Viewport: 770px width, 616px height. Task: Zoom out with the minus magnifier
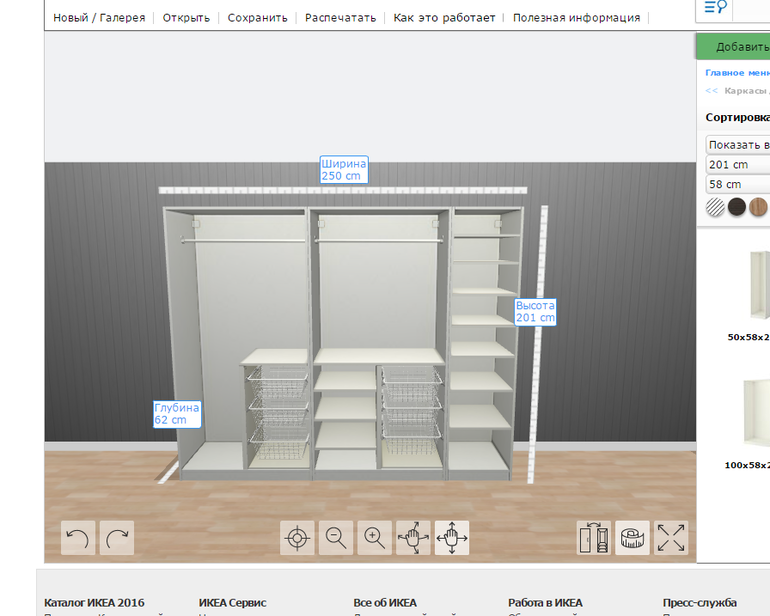click(336, 538)
